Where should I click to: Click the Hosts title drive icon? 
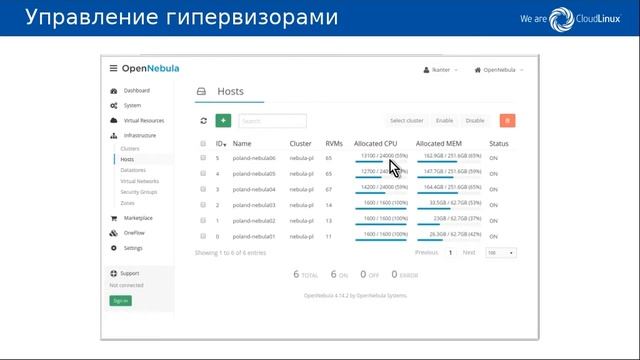click(201, 91)
